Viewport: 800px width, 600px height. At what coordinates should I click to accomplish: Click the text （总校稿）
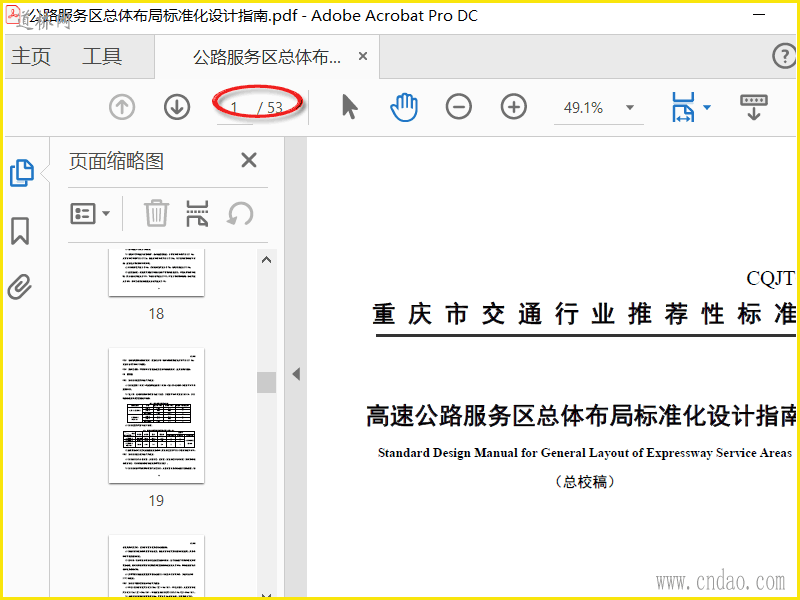click(585, 482)
